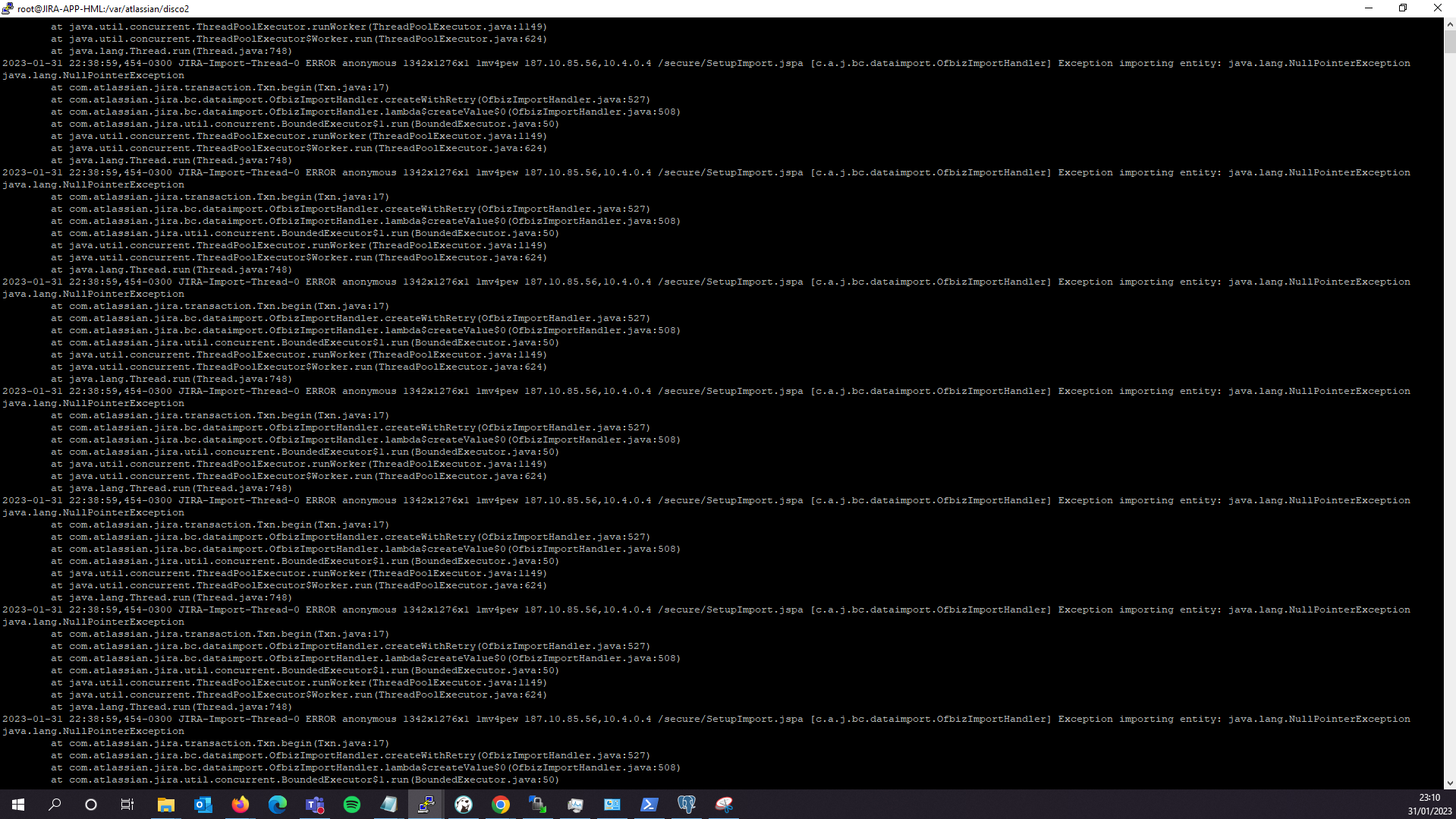This screenshot has height=819, width=1456.
Task: Switch to Microsoft Teams in taskbar
Action: [x=315, y=805]
